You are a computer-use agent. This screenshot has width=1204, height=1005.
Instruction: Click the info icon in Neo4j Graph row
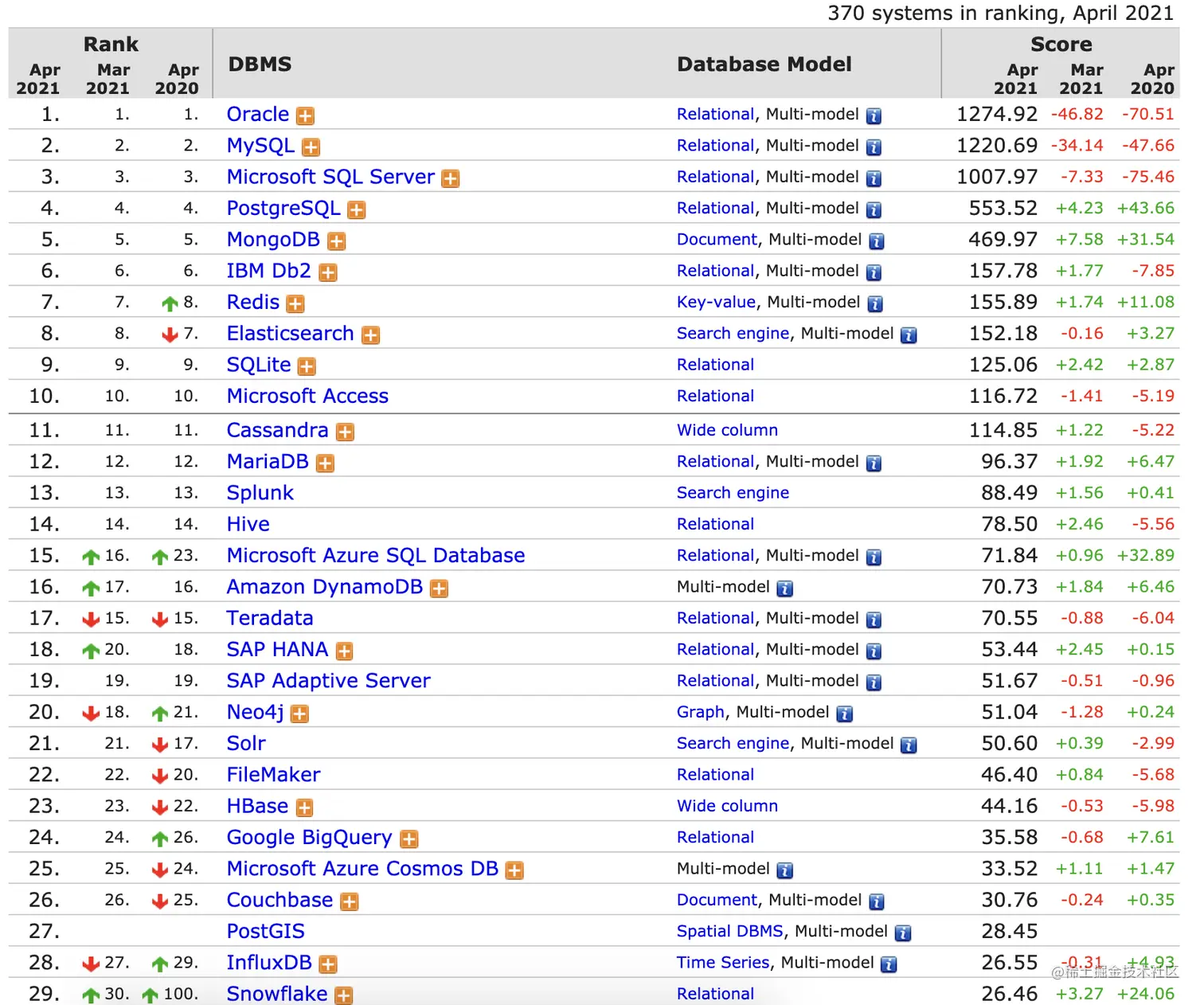pyautogui.click(x=845, y=714)
